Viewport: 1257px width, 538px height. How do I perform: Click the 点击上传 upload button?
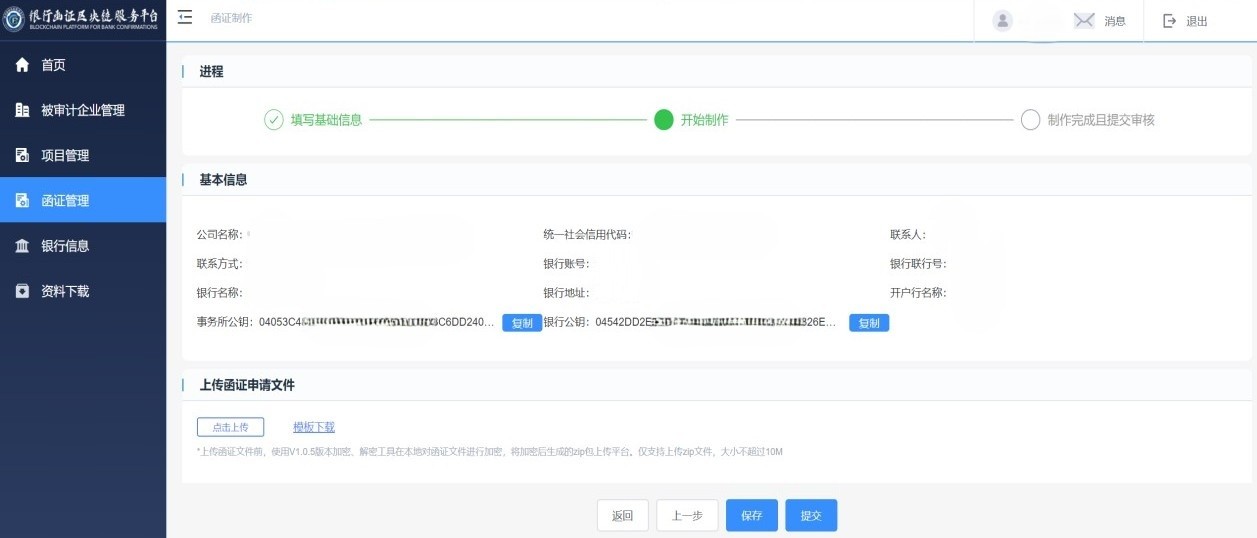pyautogui.click(x=230, y=427)
